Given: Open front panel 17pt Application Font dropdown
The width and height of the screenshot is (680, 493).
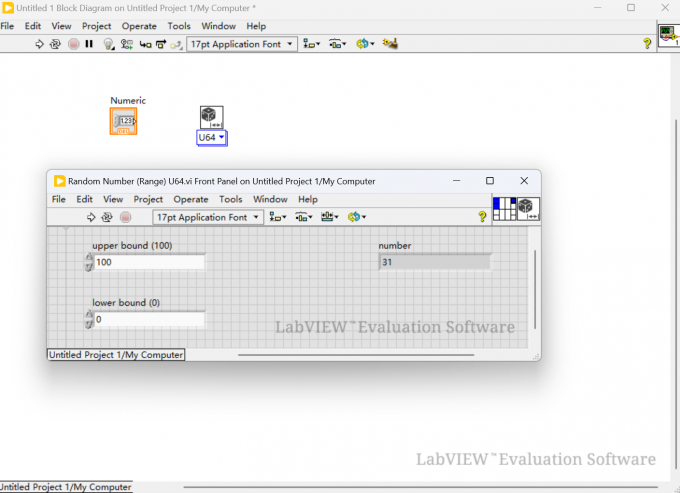Looking at the screenshot, I should pos(208,217).
